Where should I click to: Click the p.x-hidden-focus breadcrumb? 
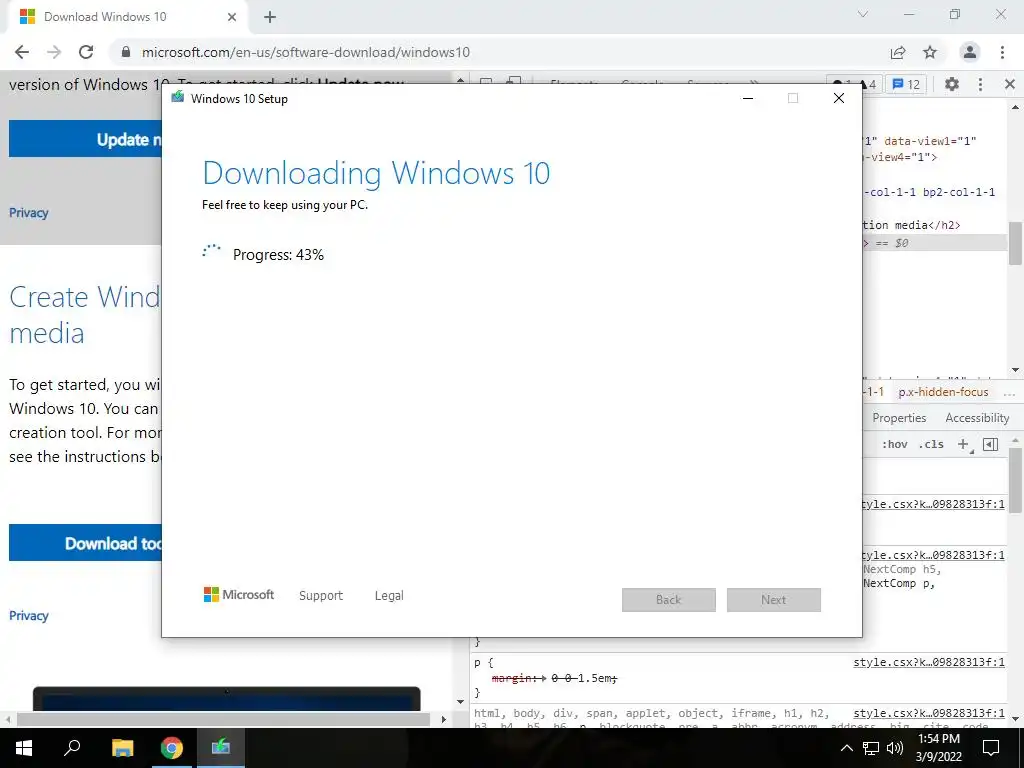point(943,392)
